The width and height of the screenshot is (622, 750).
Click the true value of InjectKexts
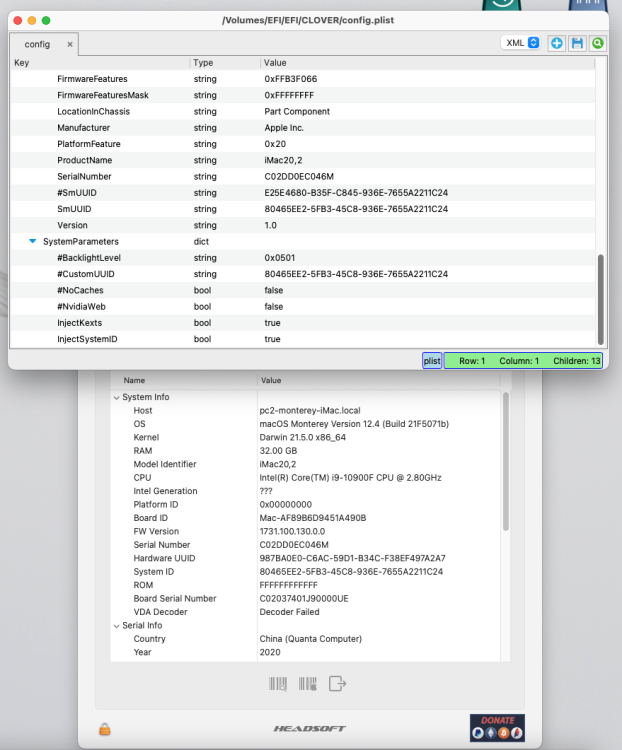(x=272, y=323)
